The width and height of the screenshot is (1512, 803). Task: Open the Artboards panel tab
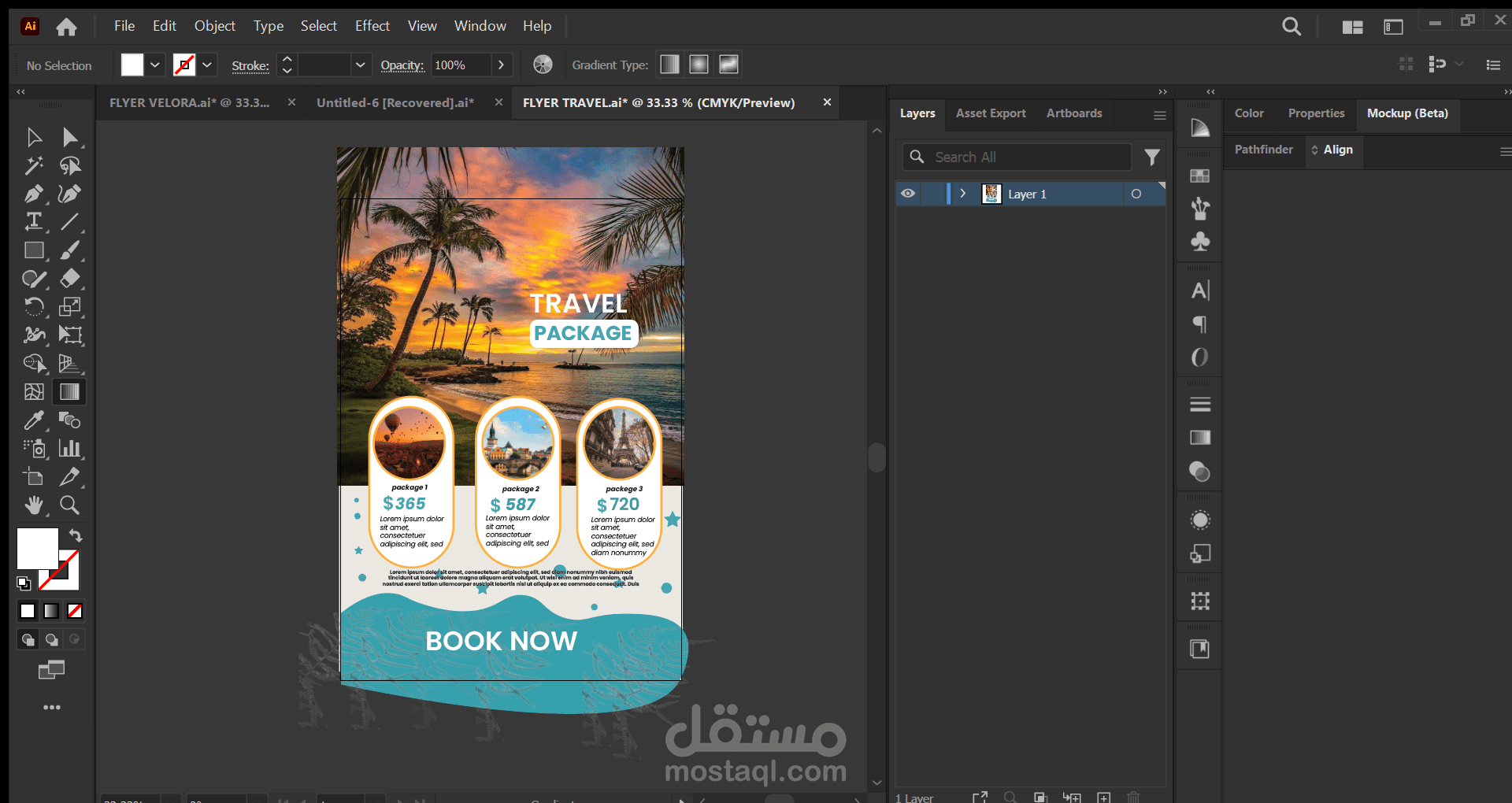tap(1074, 113)
